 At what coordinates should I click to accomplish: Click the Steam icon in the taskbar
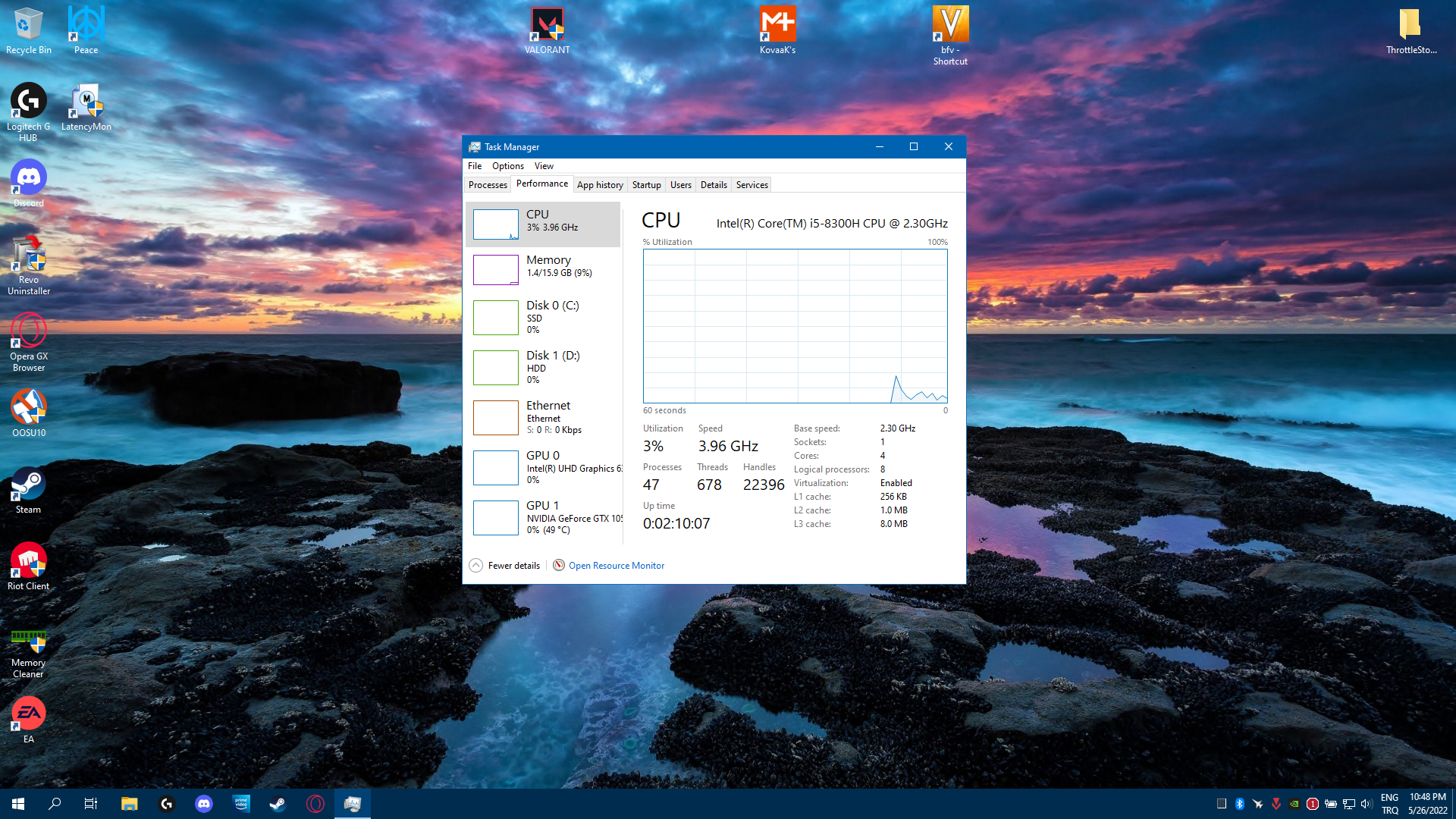(278, 804)
